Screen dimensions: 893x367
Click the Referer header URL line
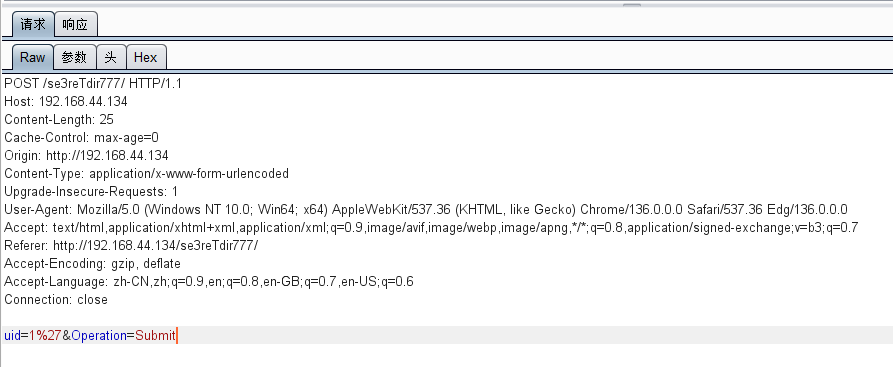pos(131,246)
